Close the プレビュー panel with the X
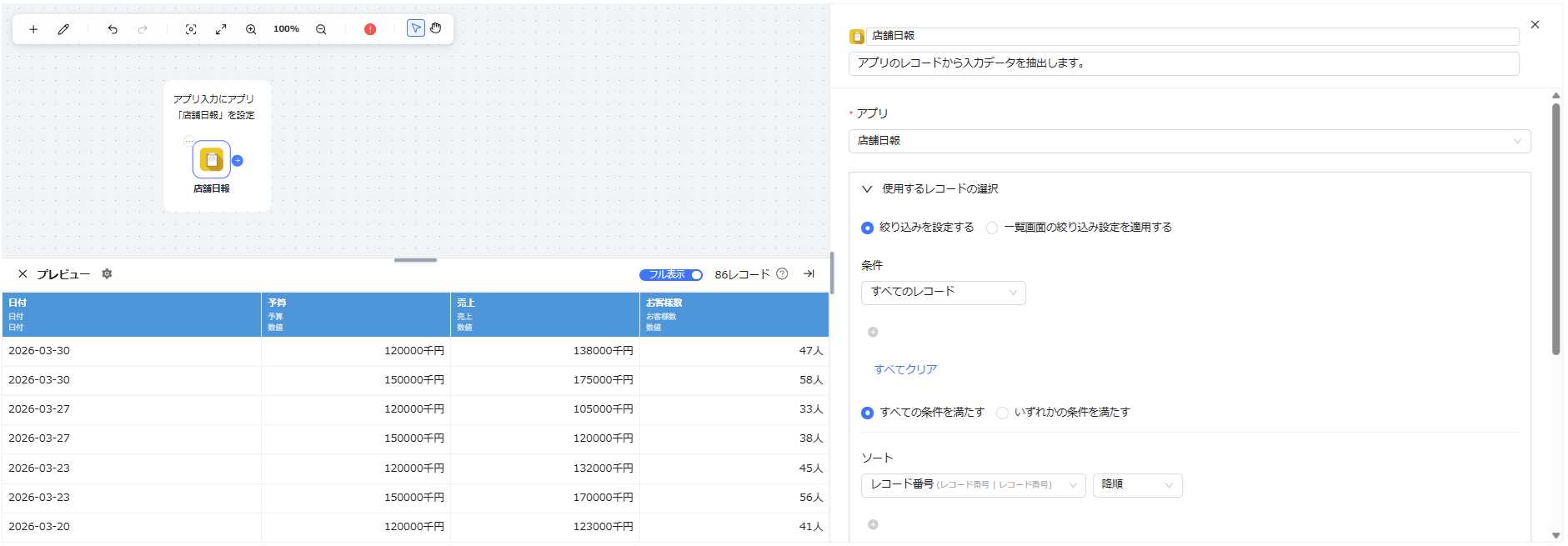The height and width of the screenshot is (546, 1568). [23, 274]
